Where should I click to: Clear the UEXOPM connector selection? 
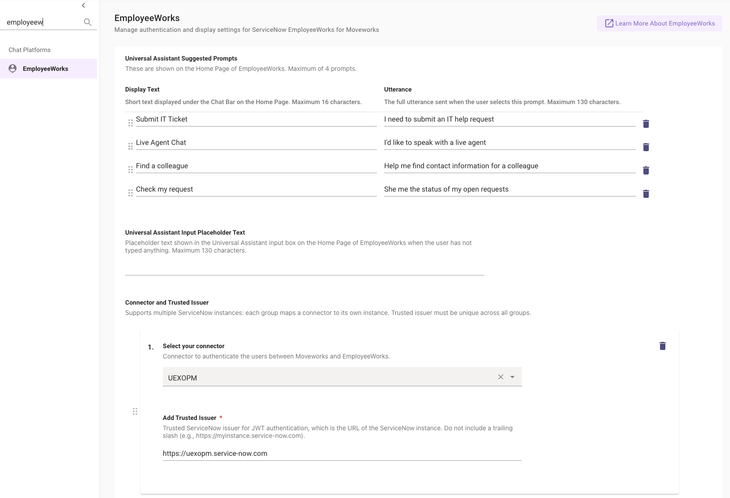(500, 377)
